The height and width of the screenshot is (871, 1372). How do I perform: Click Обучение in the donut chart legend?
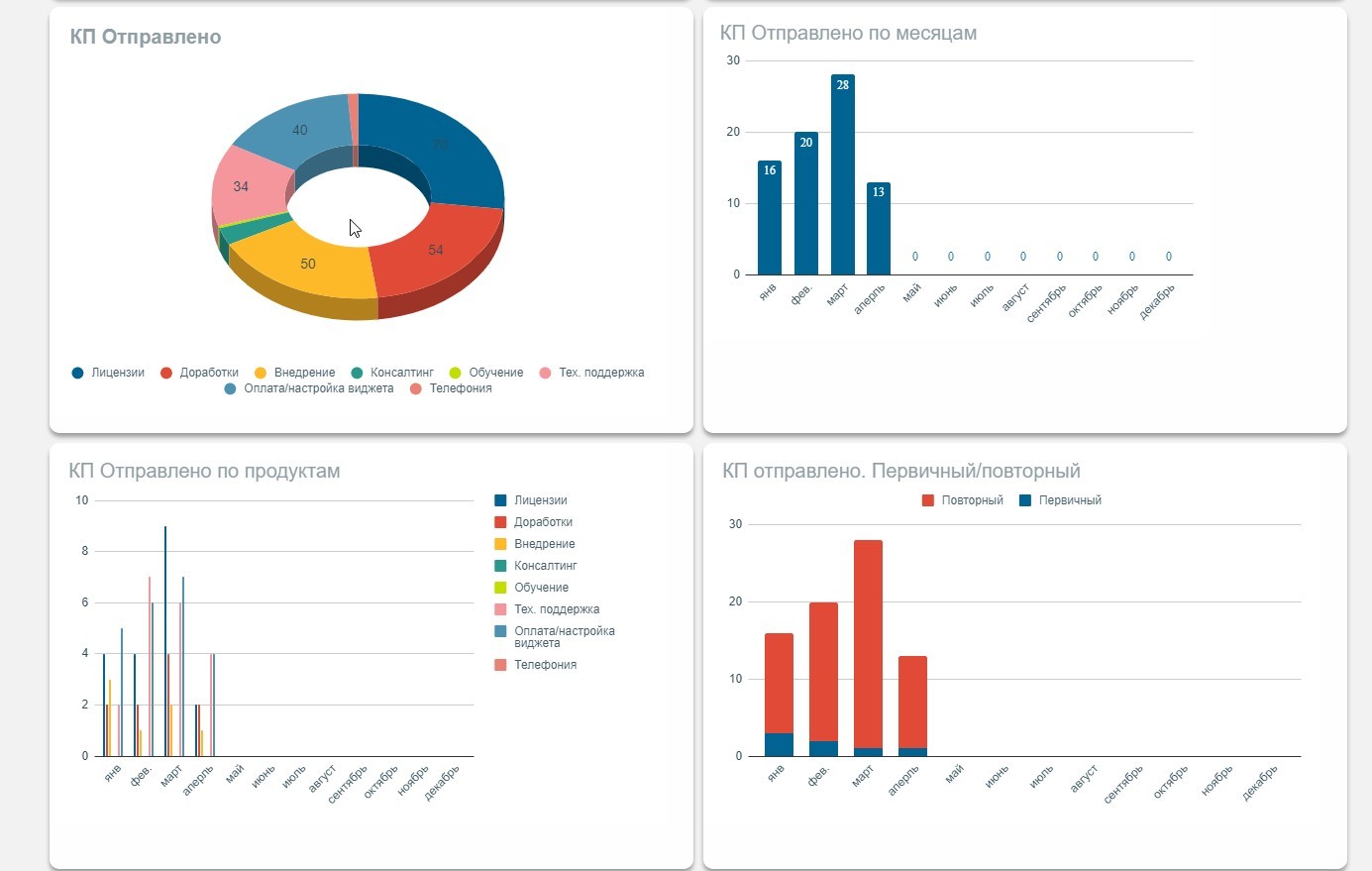(x=486, y=373)
